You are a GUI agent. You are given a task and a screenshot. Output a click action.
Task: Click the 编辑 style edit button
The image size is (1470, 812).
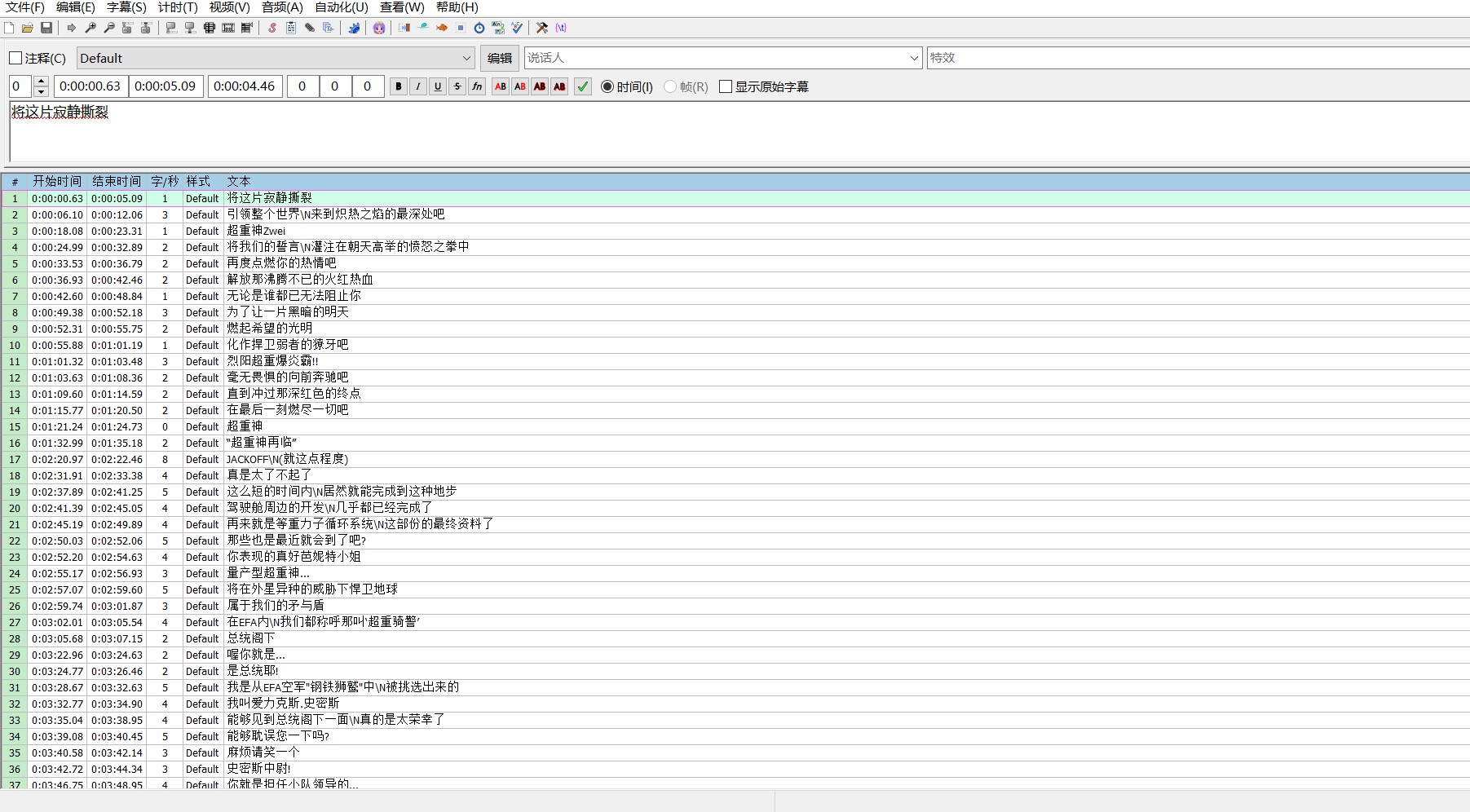500,58
